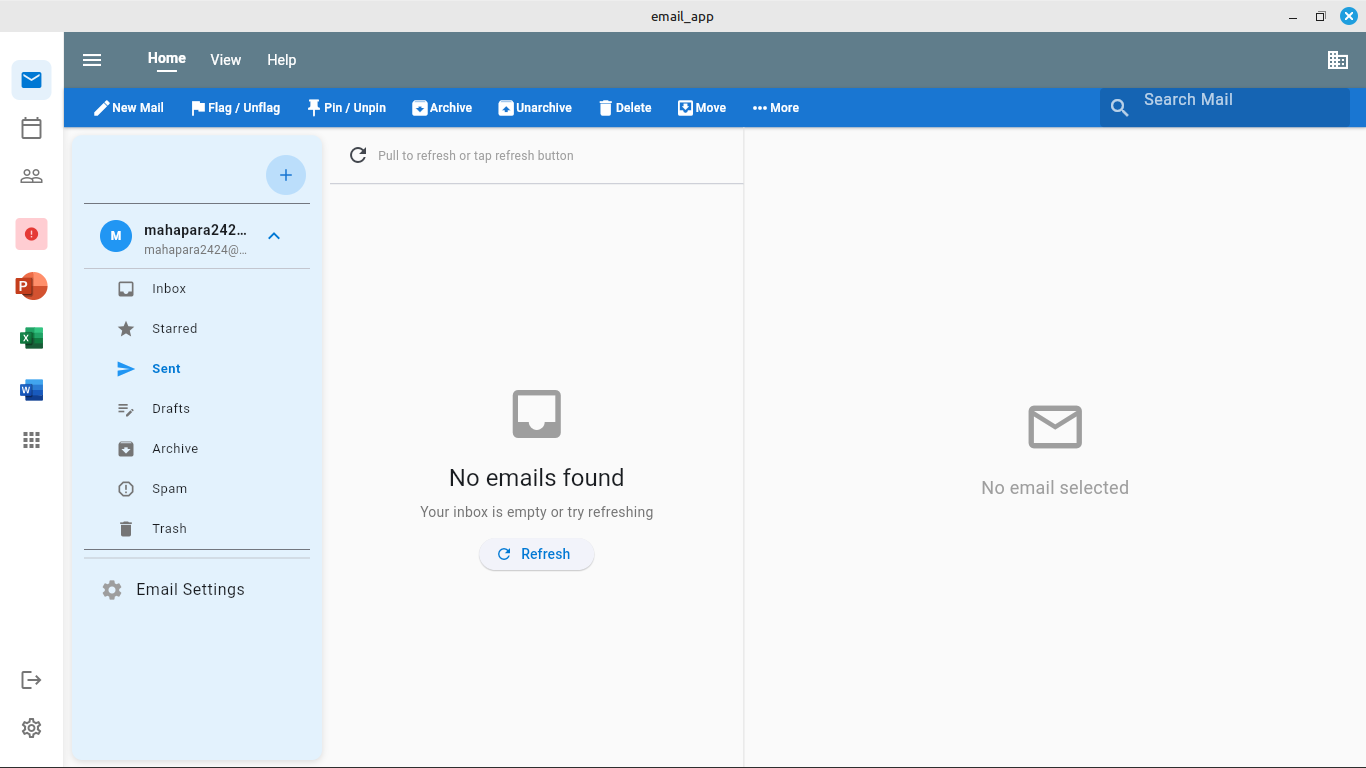Image resolution: width=1366 pixels, height=768 pixels.
Task: Open the More options dropdown
Action: (775, 108)
